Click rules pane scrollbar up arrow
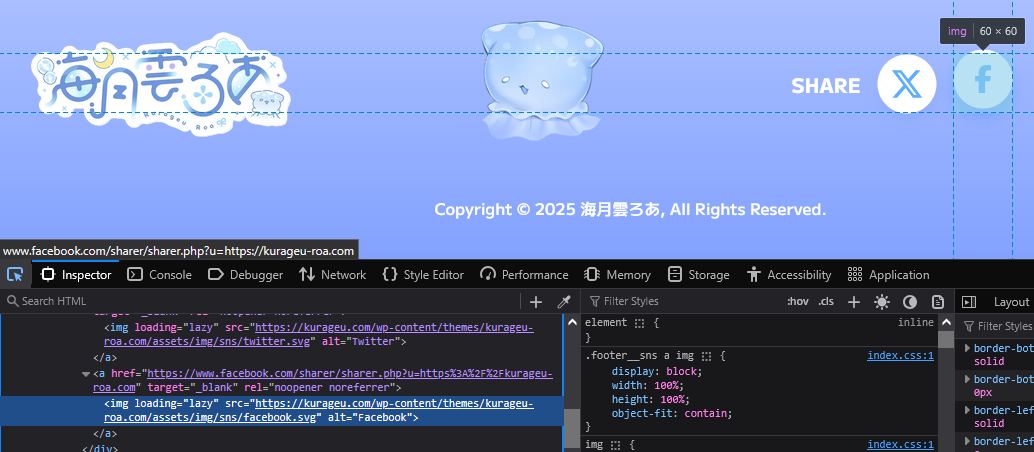1034x452 pixels. pyautogui.click(x=946, y=322)
